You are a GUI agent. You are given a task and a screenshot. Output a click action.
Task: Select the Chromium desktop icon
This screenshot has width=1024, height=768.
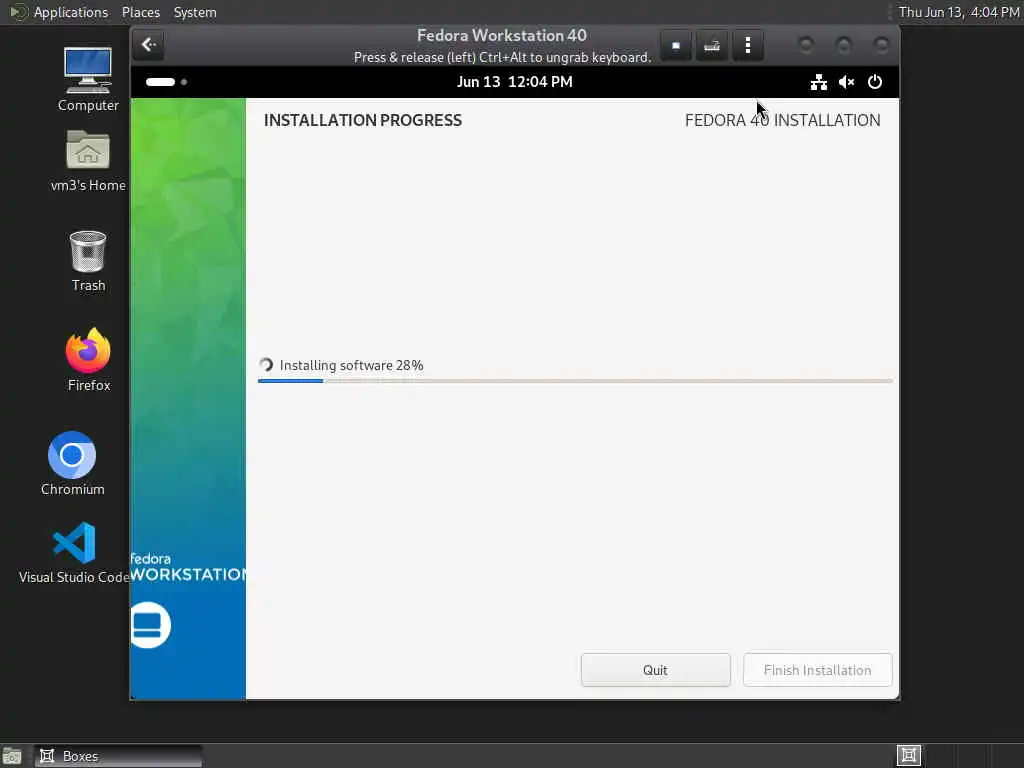click(x=72, y=464)
